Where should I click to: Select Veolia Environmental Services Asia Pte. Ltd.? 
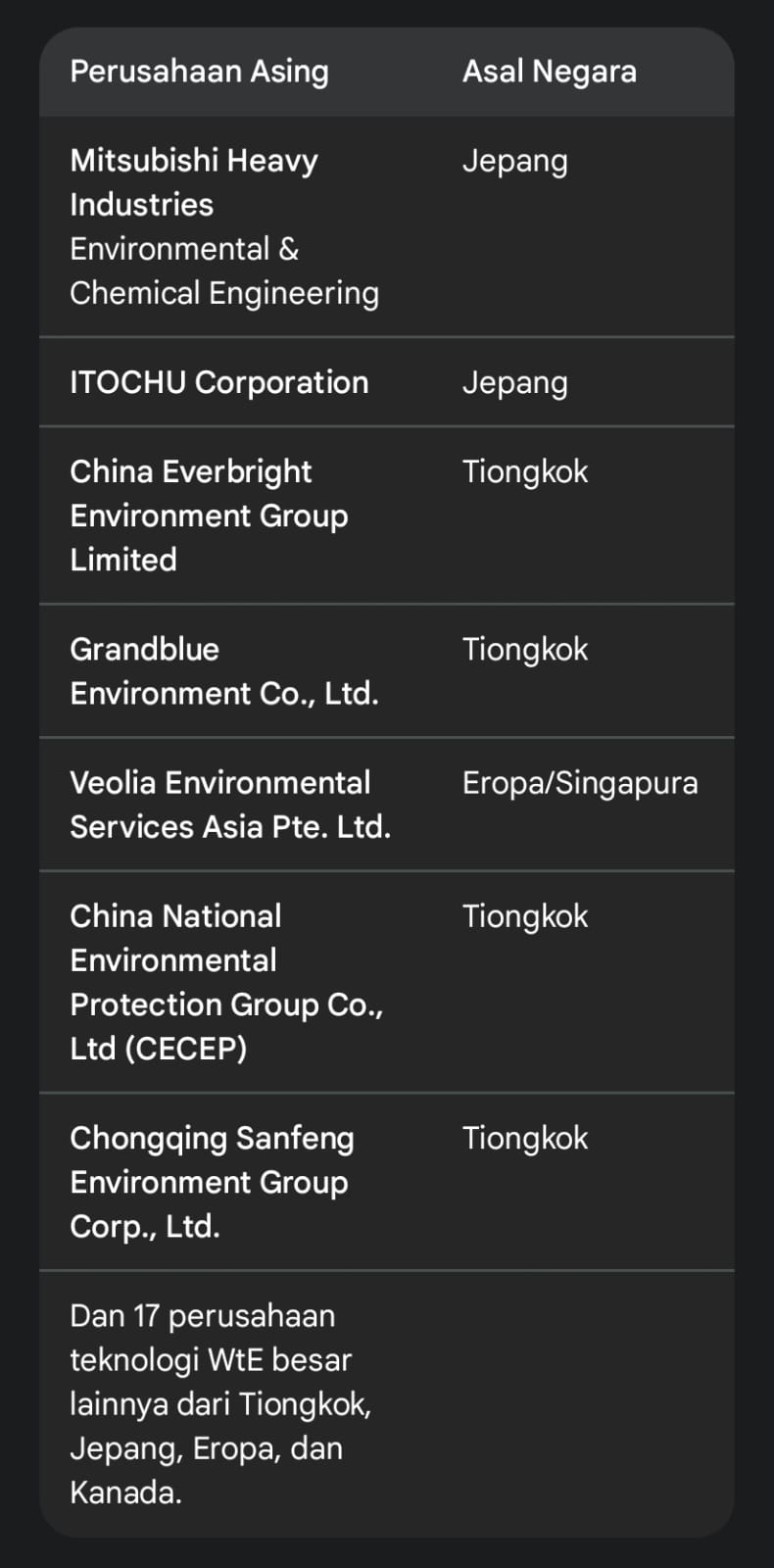(x=229, y=805)
